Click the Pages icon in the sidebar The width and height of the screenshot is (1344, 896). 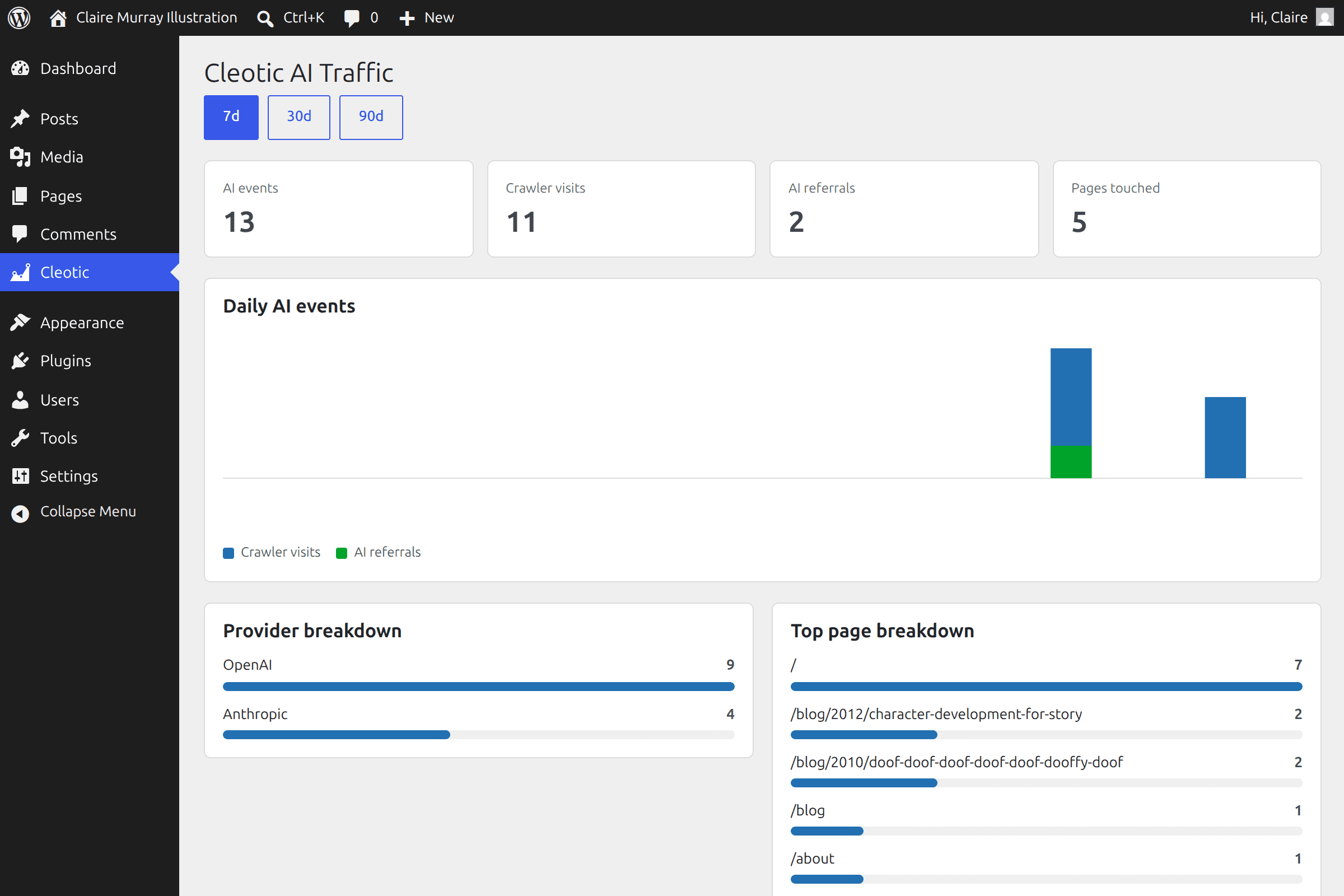pyautogui.click(x=20, y=196)
